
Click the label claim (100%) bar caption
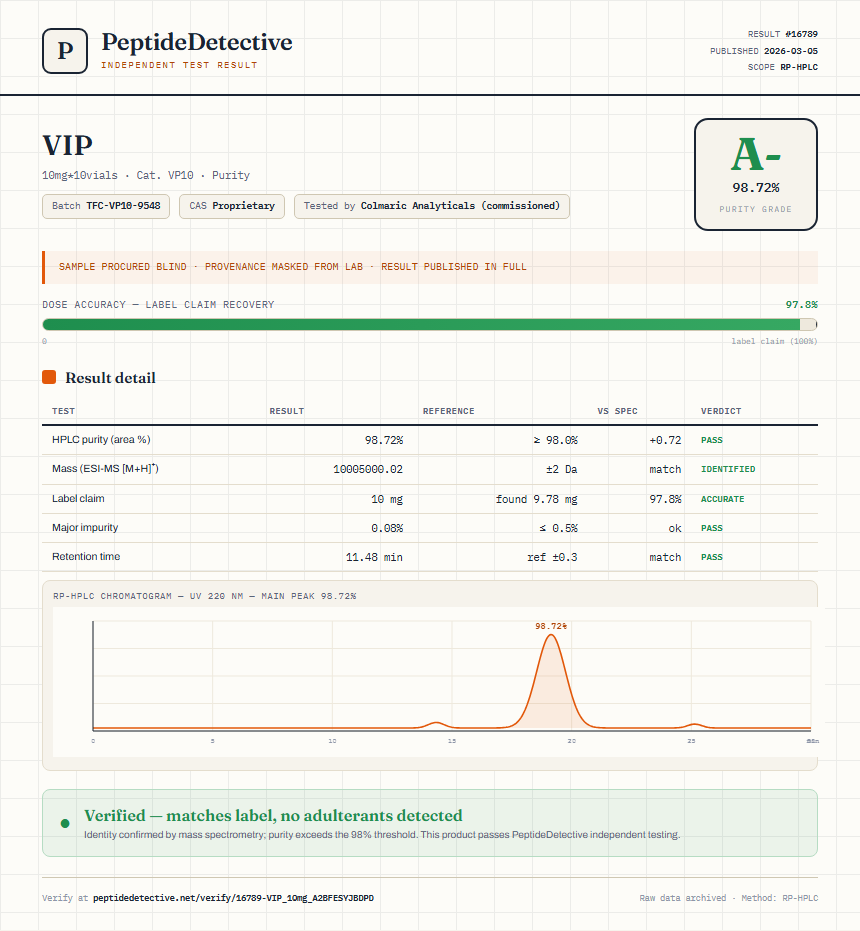coord(774,341)
